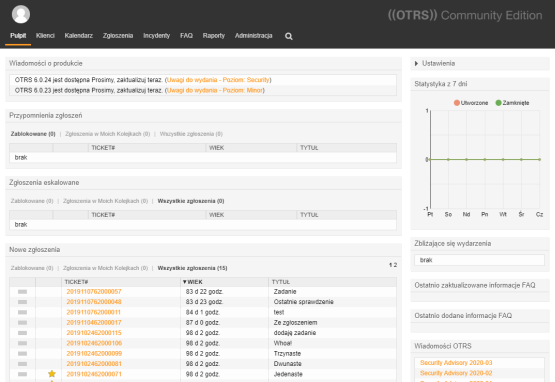
Task: Click the Nowe zgłoszenia widget header
Action: (34, 250)
